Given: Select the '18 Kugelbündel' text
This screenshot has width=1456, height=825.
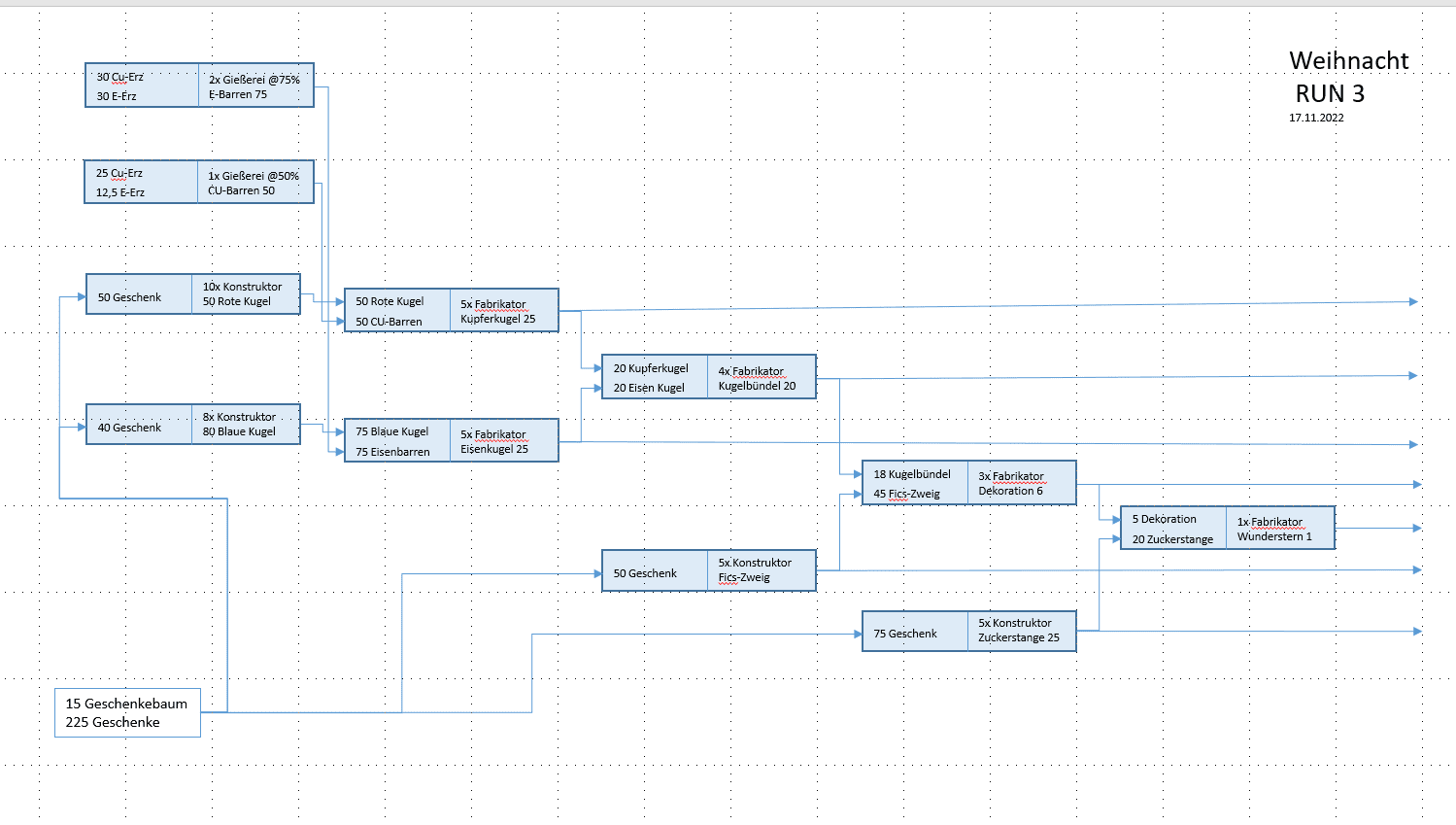Looking at the screenshot, I should (912, 474).
